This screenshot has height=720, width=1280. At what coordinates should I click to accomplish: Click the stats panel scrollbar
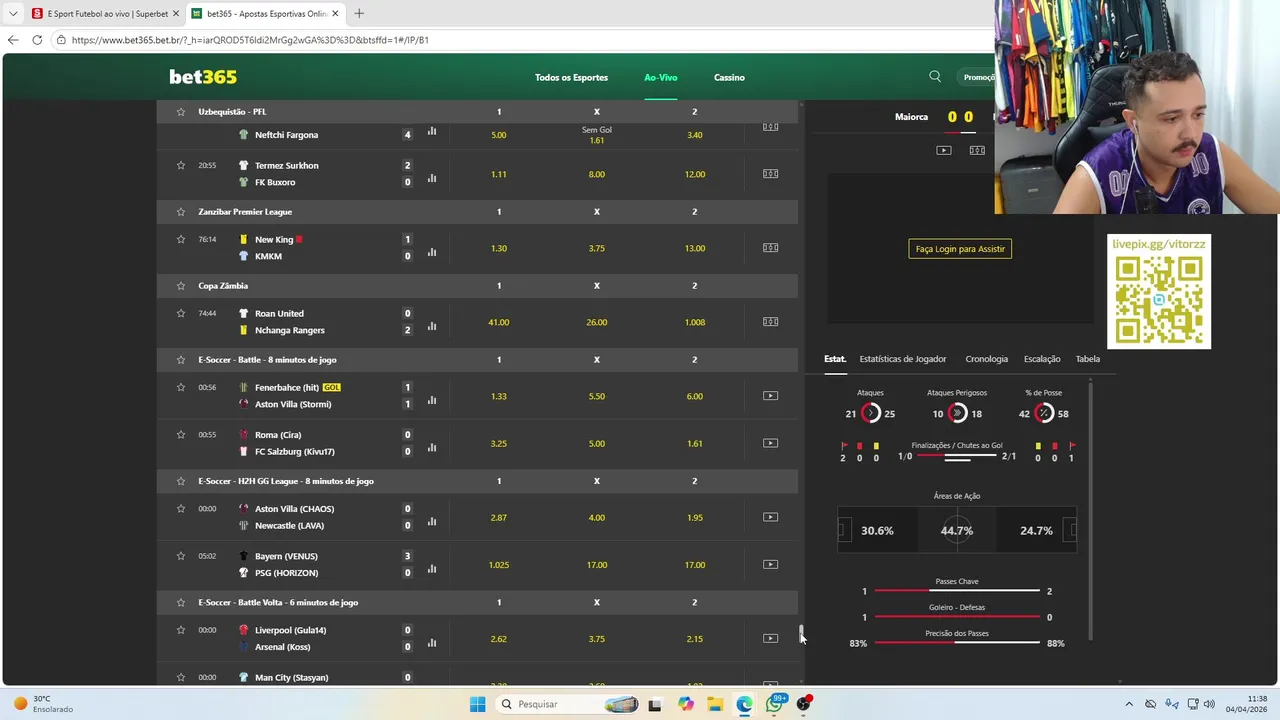coord(1090,510)
